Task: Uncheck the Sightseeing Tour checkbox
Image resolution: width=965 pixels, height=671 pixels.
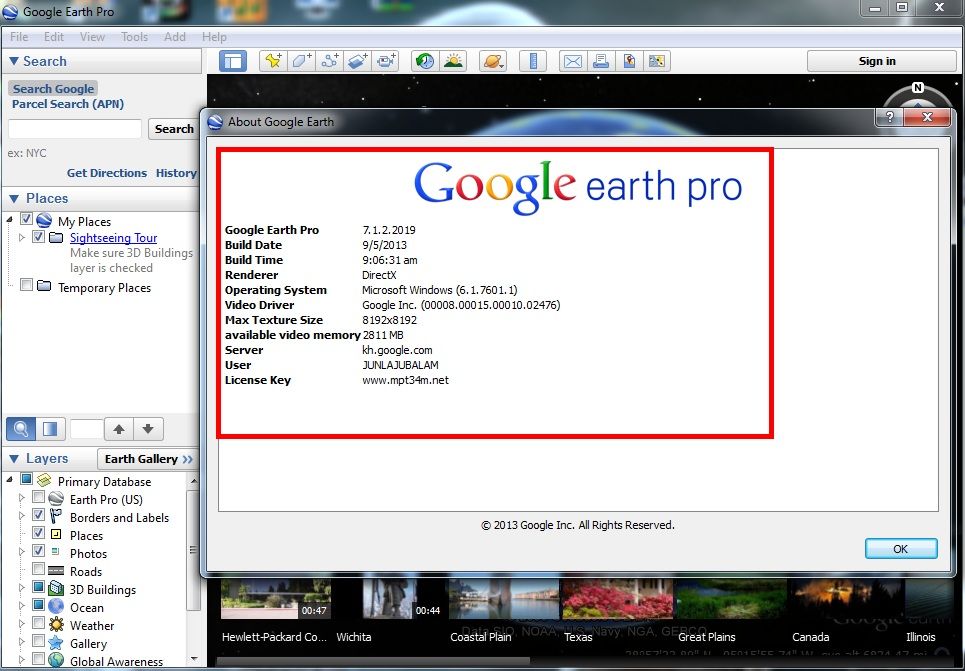Action: click(x=38, y=237)
